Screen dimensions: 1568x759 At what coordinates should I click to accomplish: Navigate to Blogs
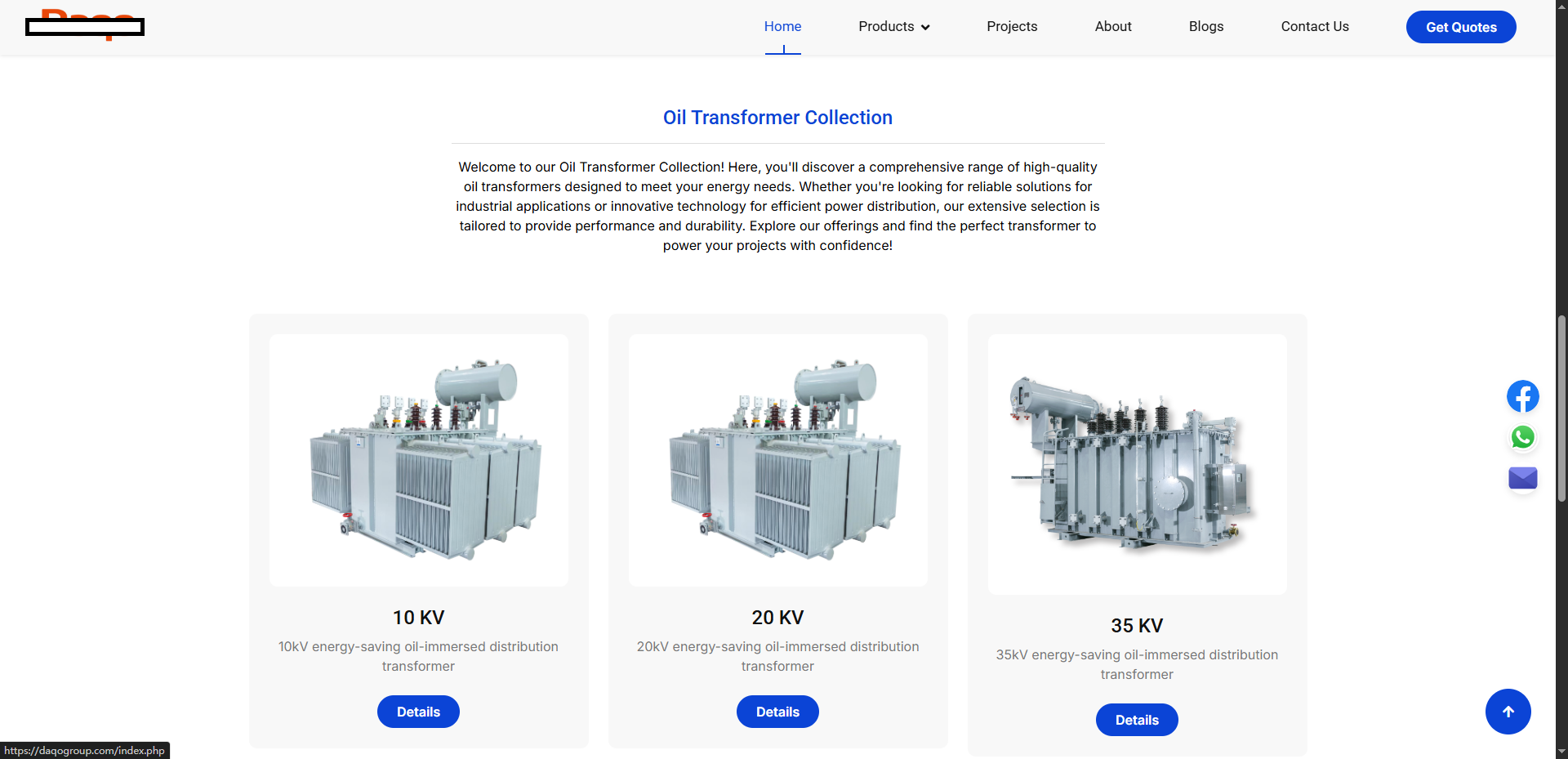(x=1205, y=26)
